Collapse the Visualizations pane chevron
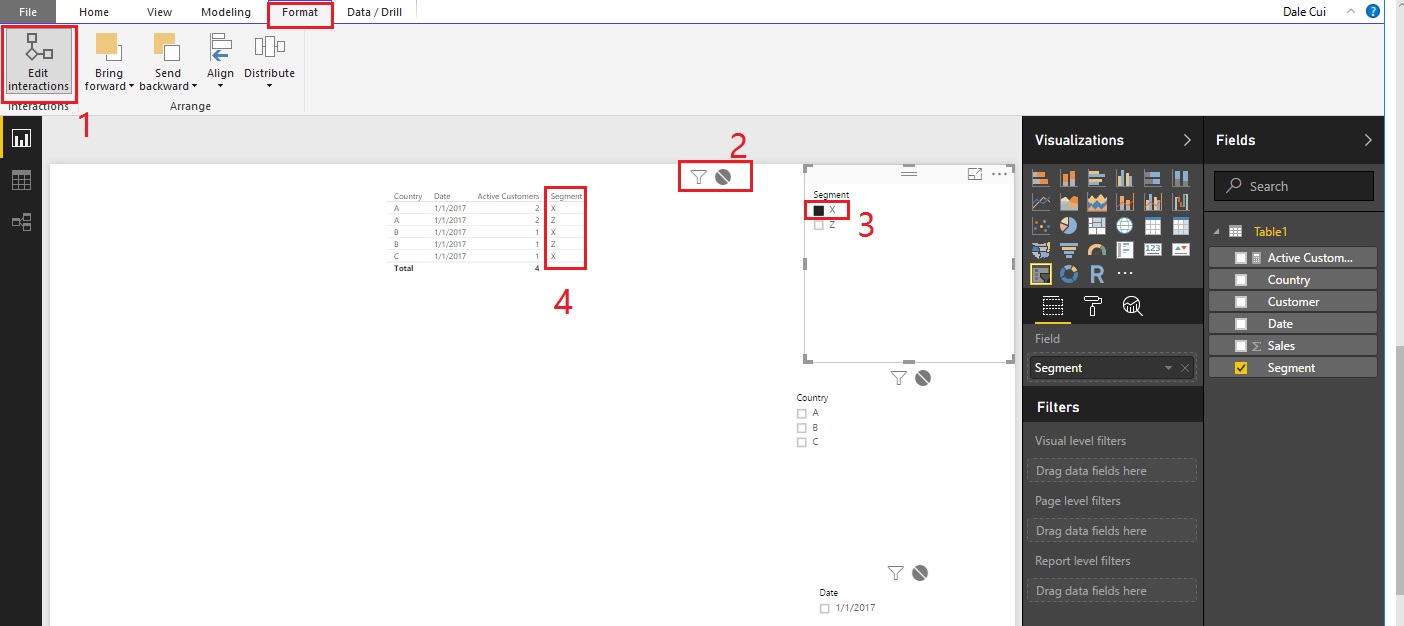The image size is (1404, 626). (x=1187, y=140)
